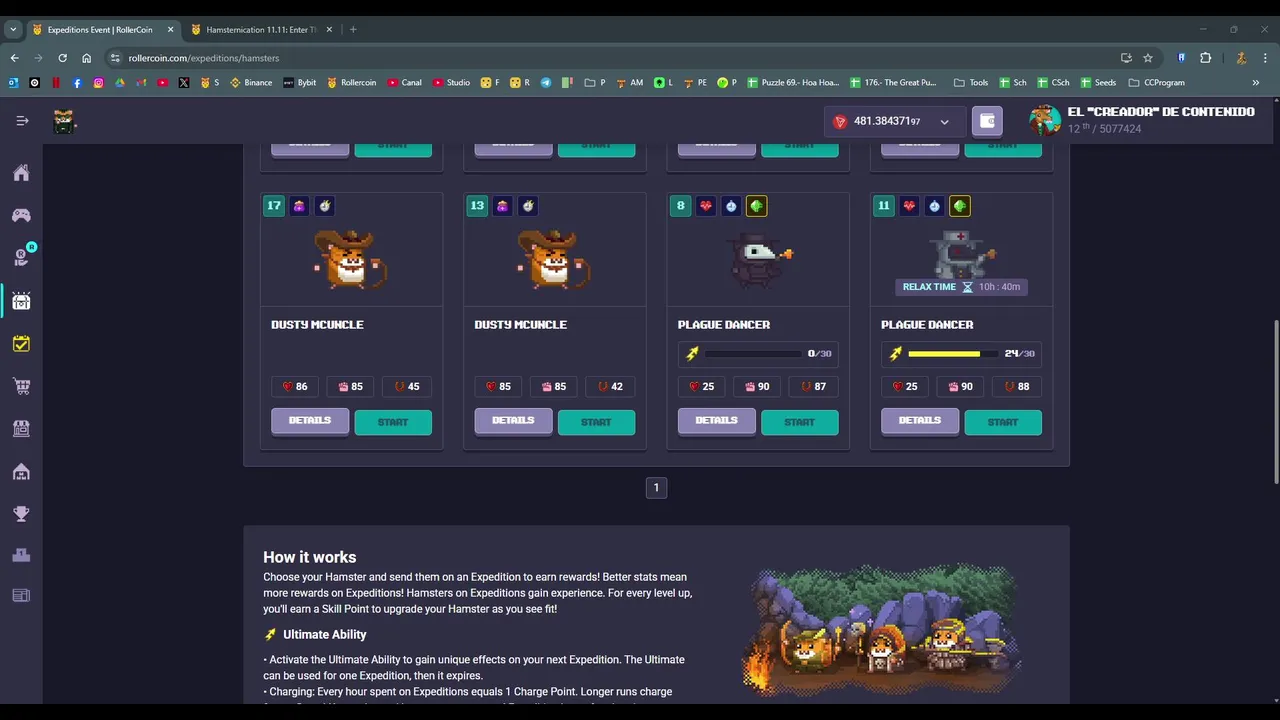Open the browser Extensions puzzle icon
Screen dimensions: 1280x720
[1205, 58]
